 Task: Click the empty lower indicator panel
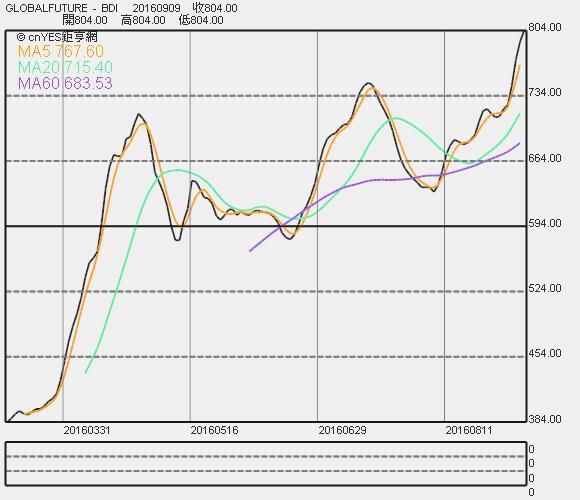pos(266,463)
